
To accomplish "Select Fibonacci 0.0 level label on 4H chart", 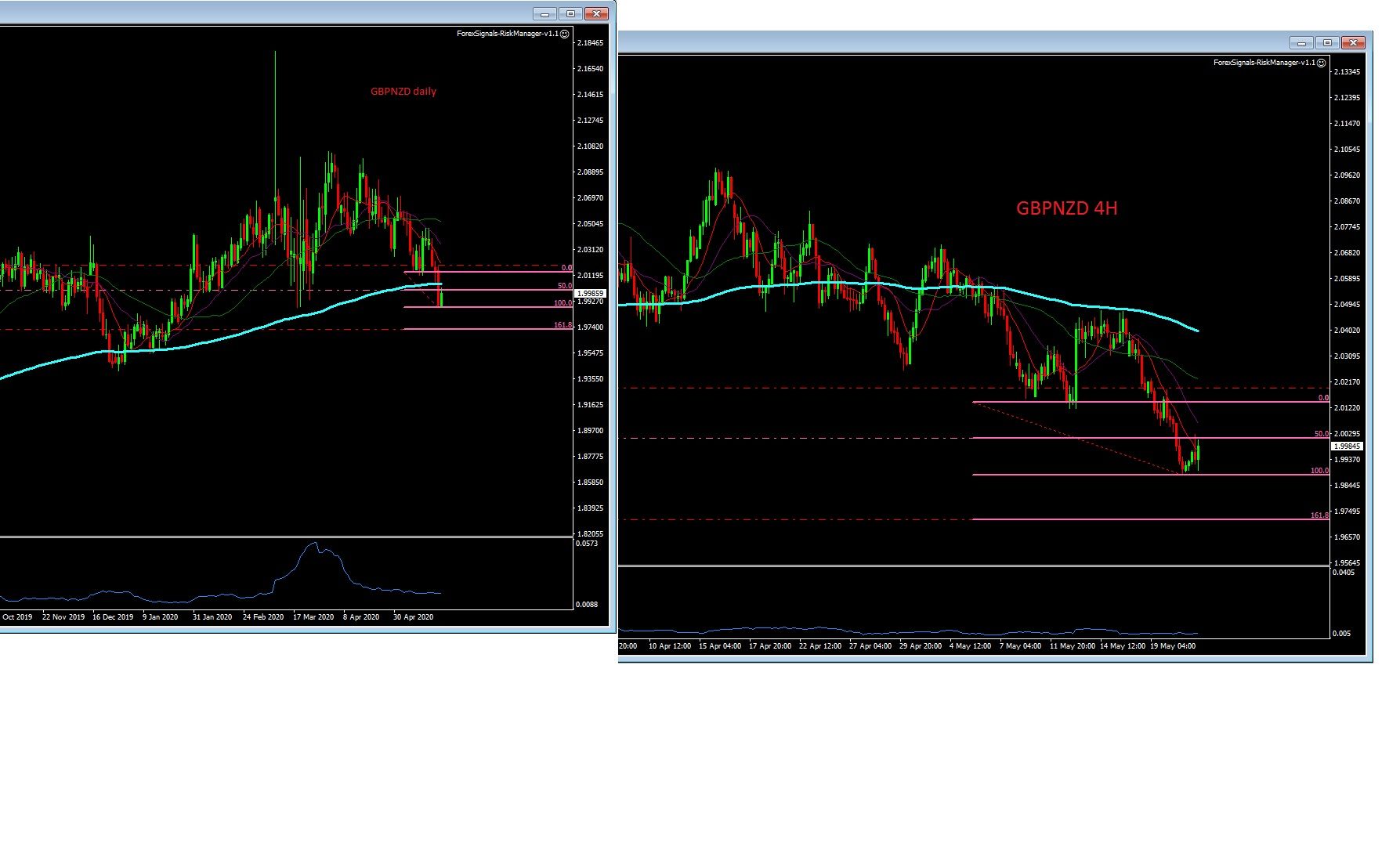I will click(1323, 398).
